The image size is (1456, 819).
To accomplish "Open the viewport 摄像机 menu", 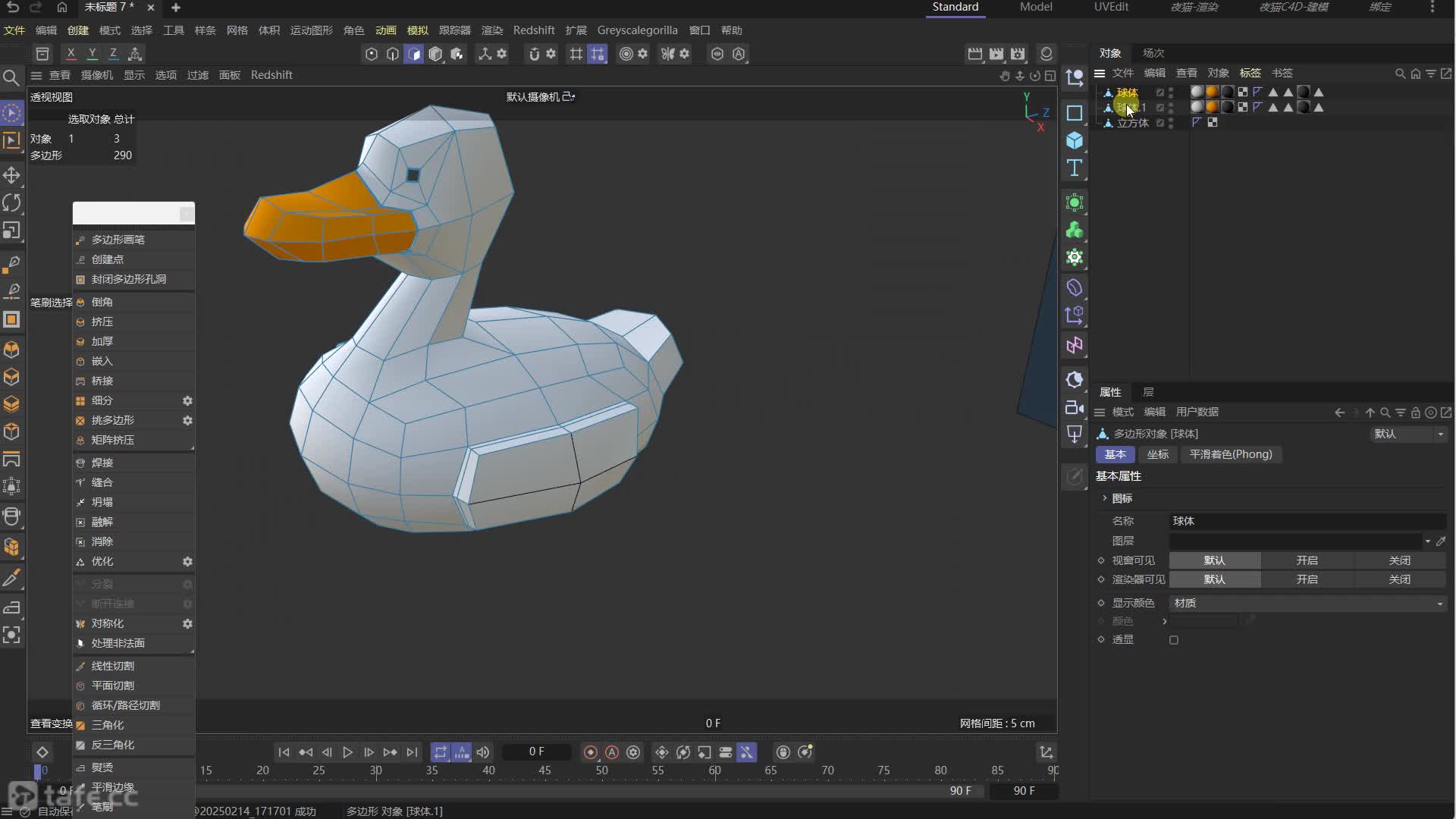I will click(97, 75).
